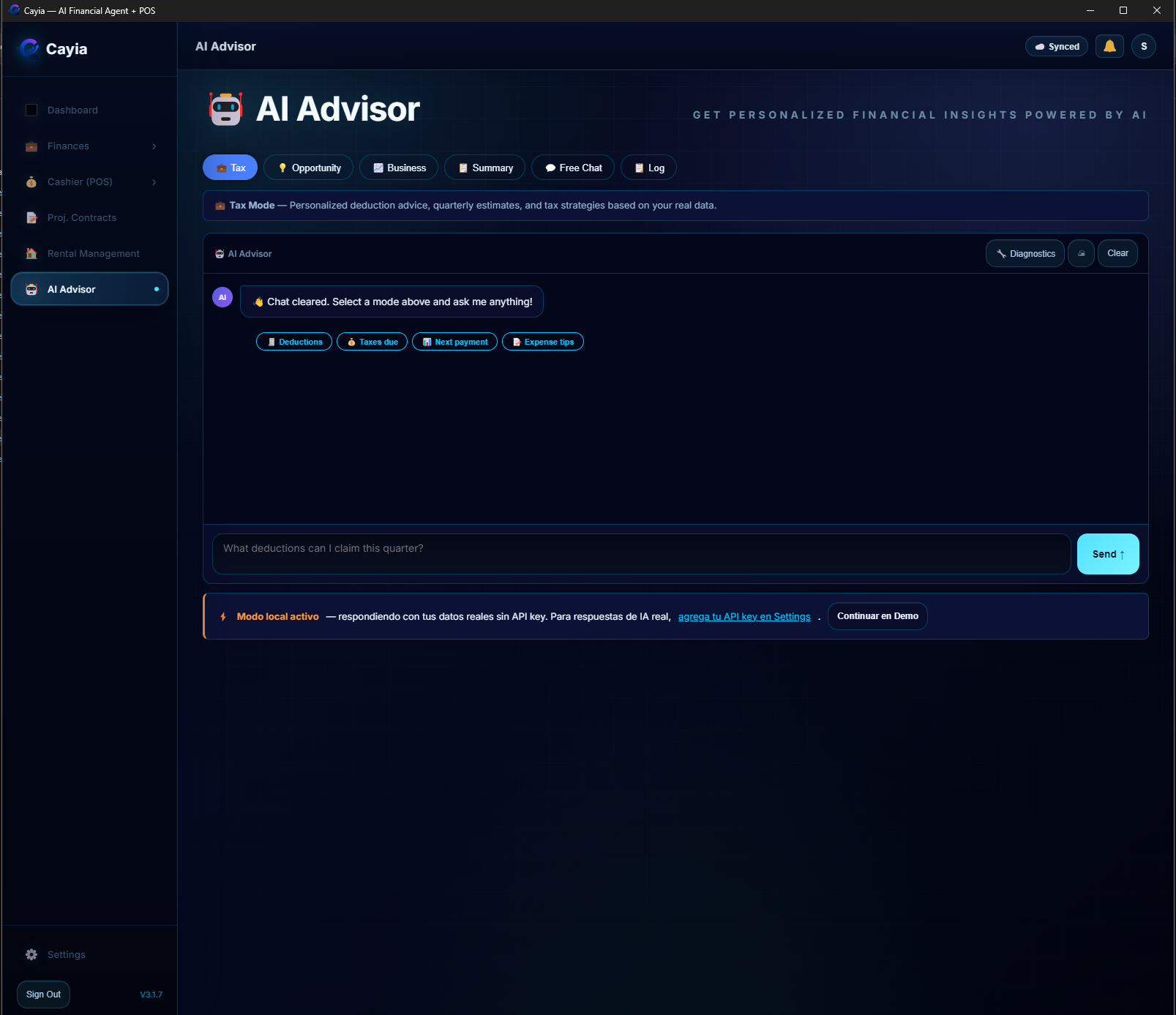Screen dimensions: 1176x1015
Task: Click the Cayia app icon in the title bar
Action: coord(14,10)
